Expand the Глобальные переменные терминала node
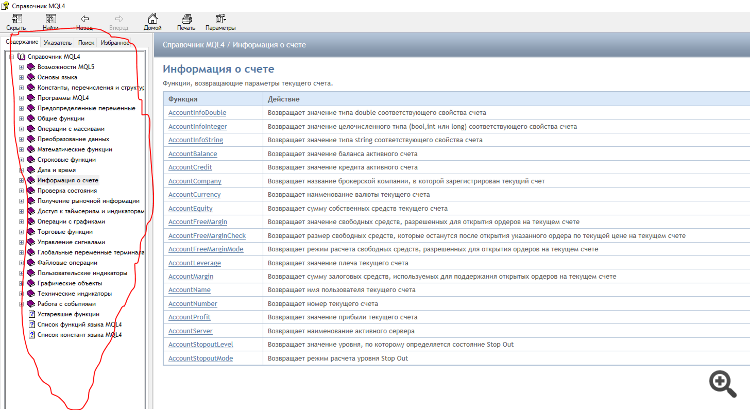750x410 pixels. (21, 252)
